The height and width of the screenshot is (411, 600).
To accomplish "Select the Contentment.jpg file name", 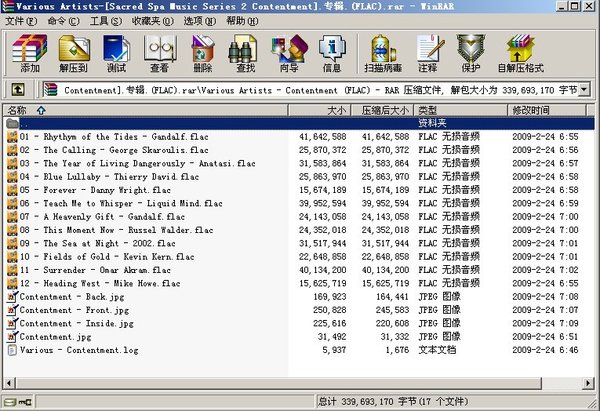I will point(55,337).
